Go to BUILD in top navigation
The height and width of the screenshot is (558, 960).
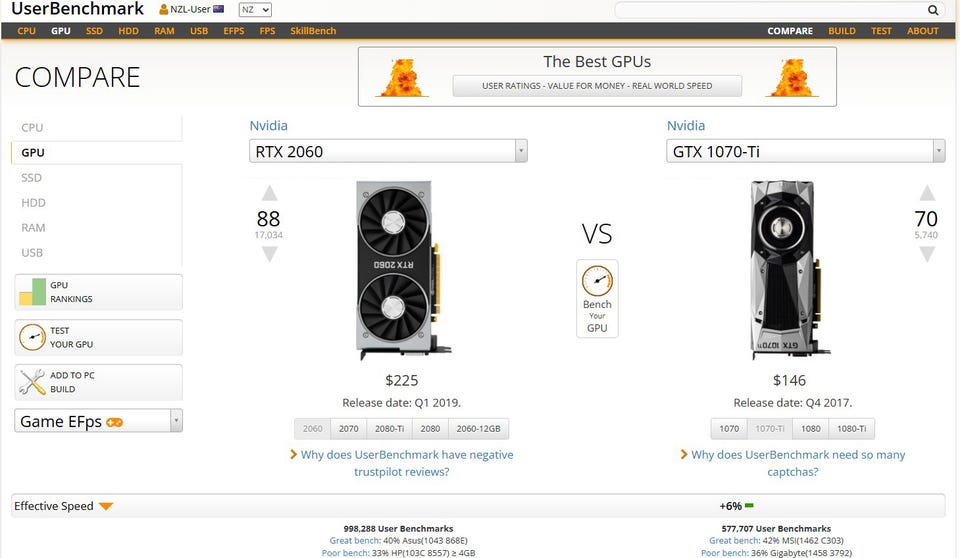pos(842,31)
